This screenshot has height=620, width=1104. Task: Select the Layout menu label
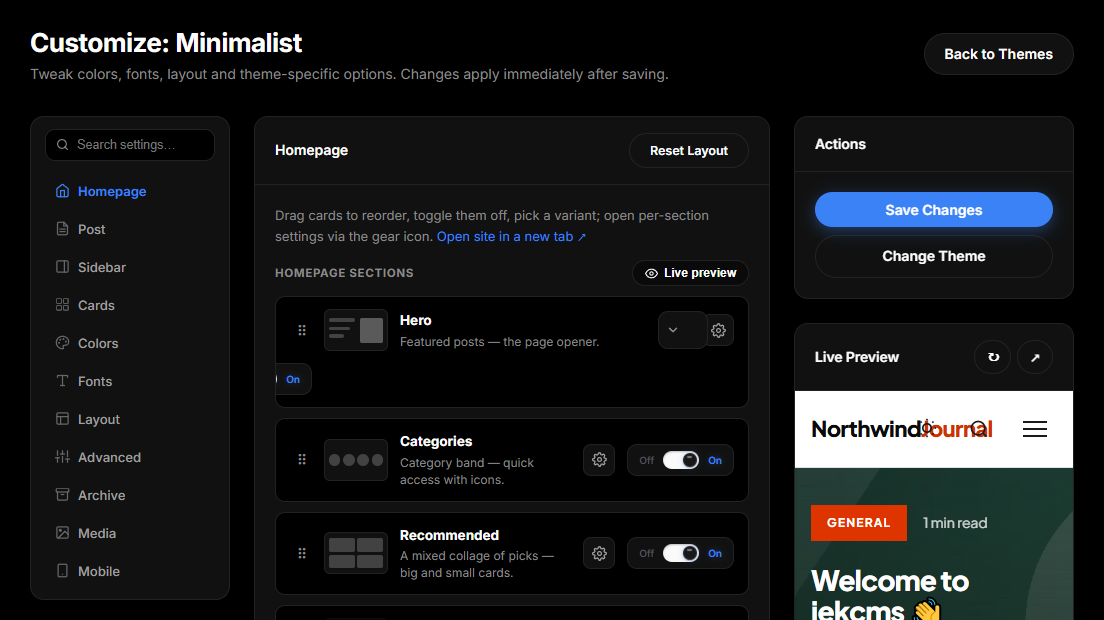click(99, 419)
